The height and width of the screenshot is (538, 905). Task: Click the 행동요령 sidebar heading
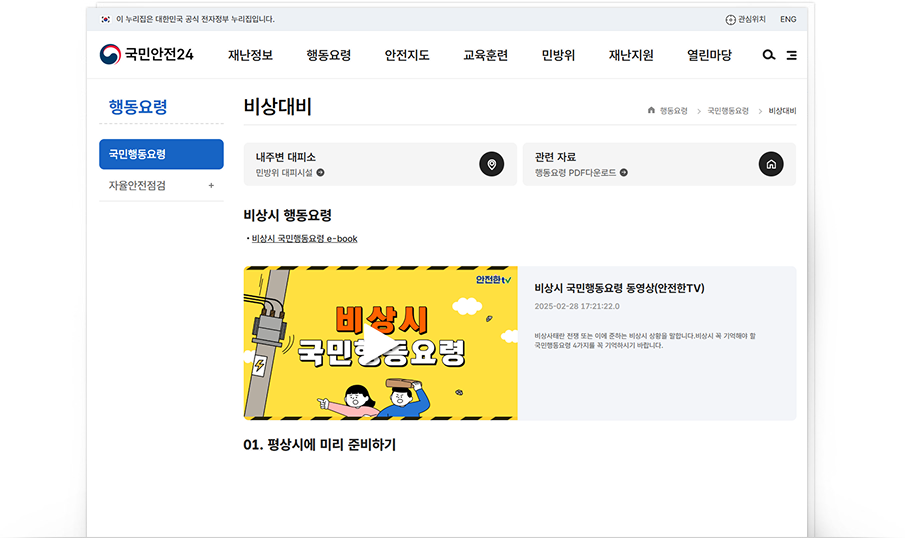[x=138, y=107]
